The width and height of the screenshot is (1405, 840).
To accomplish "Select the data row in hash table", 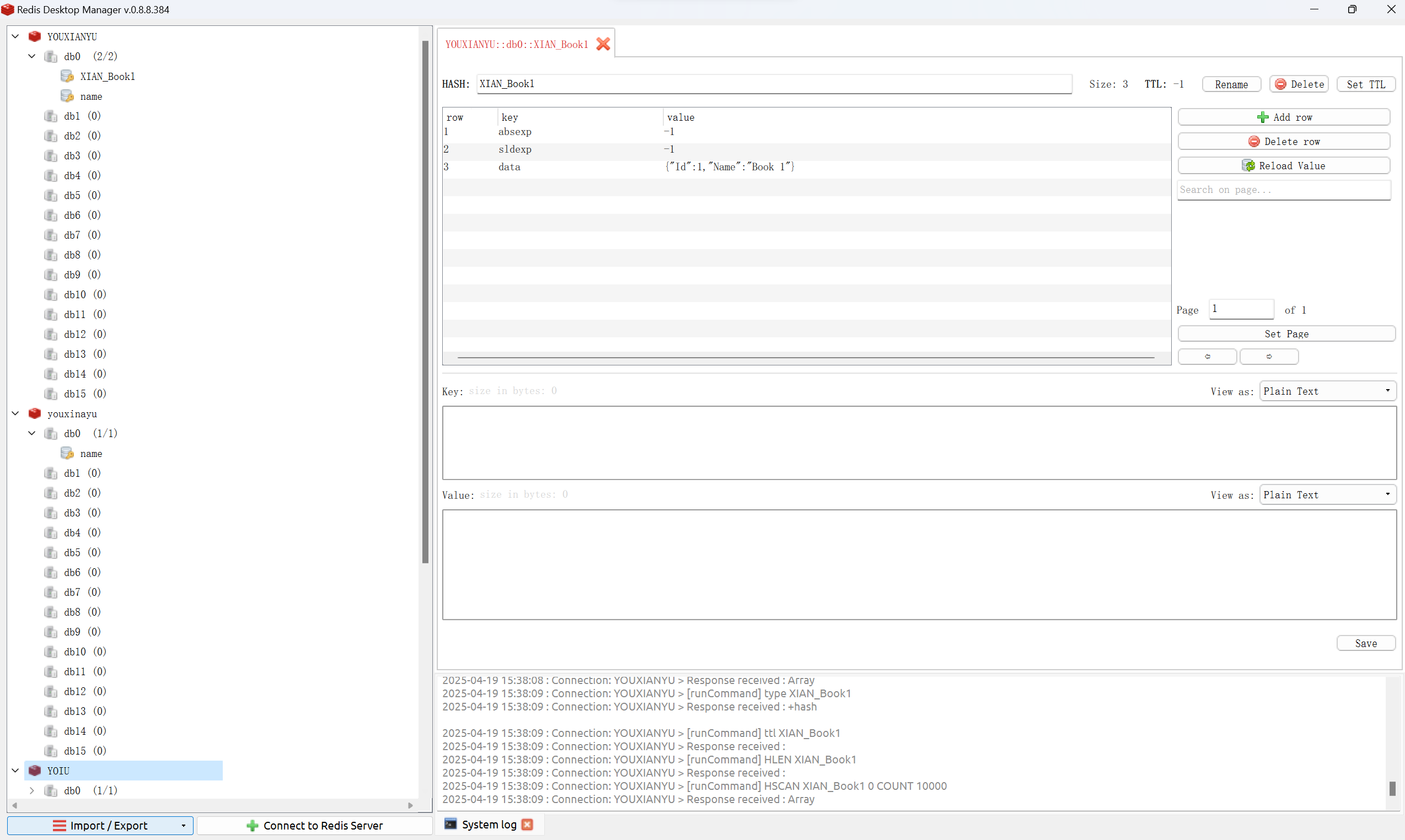I will click(806, 166).
